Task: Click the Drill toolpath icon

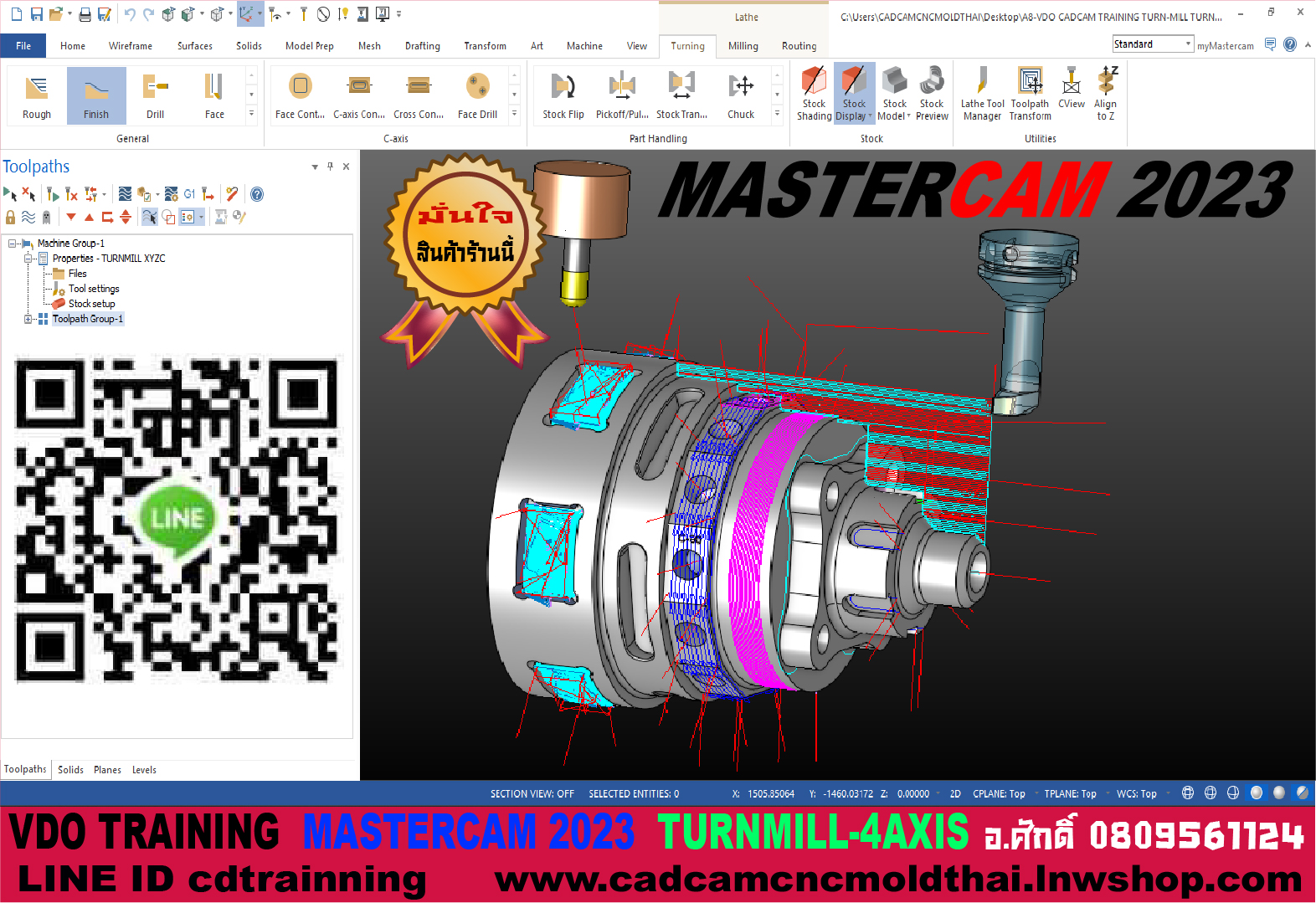Action: (155, 96)
